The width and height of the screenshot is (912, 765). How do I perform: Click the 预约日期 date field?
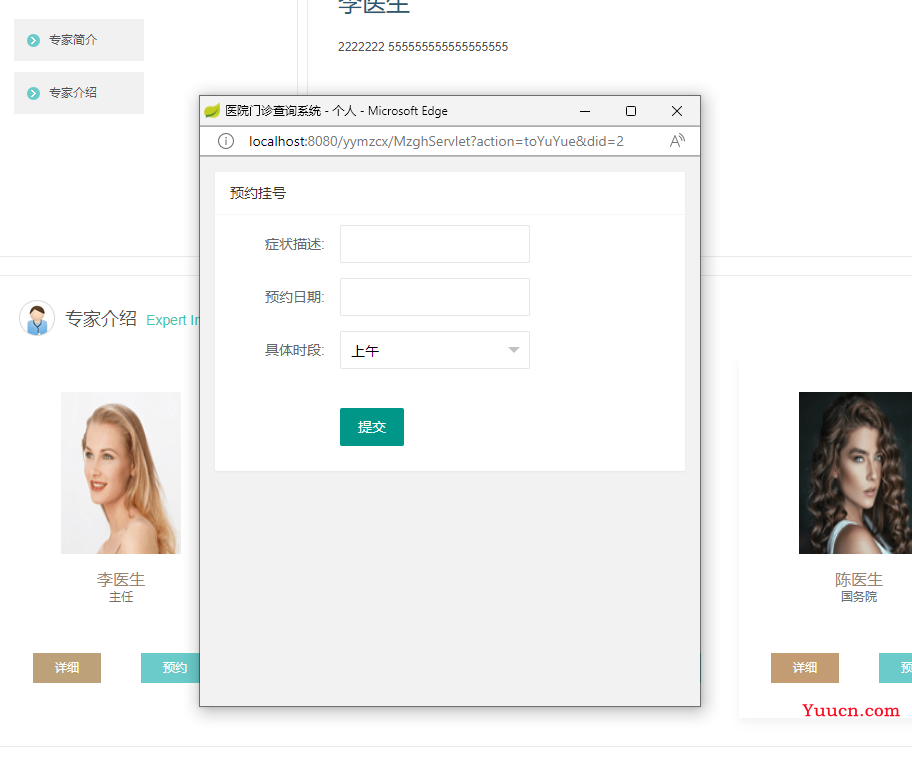[434, 297]
